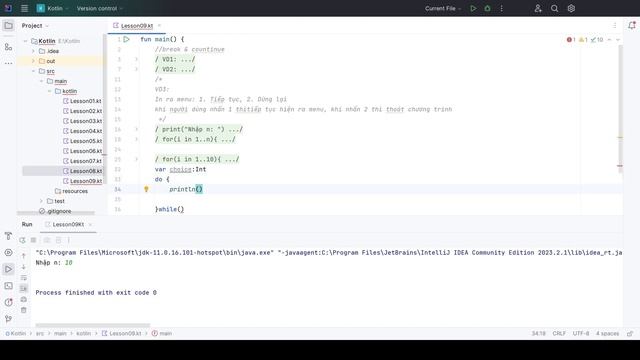Collapse the src folder
The height and width of the screenshot is (360, 640).
click(x=33, y=71)
